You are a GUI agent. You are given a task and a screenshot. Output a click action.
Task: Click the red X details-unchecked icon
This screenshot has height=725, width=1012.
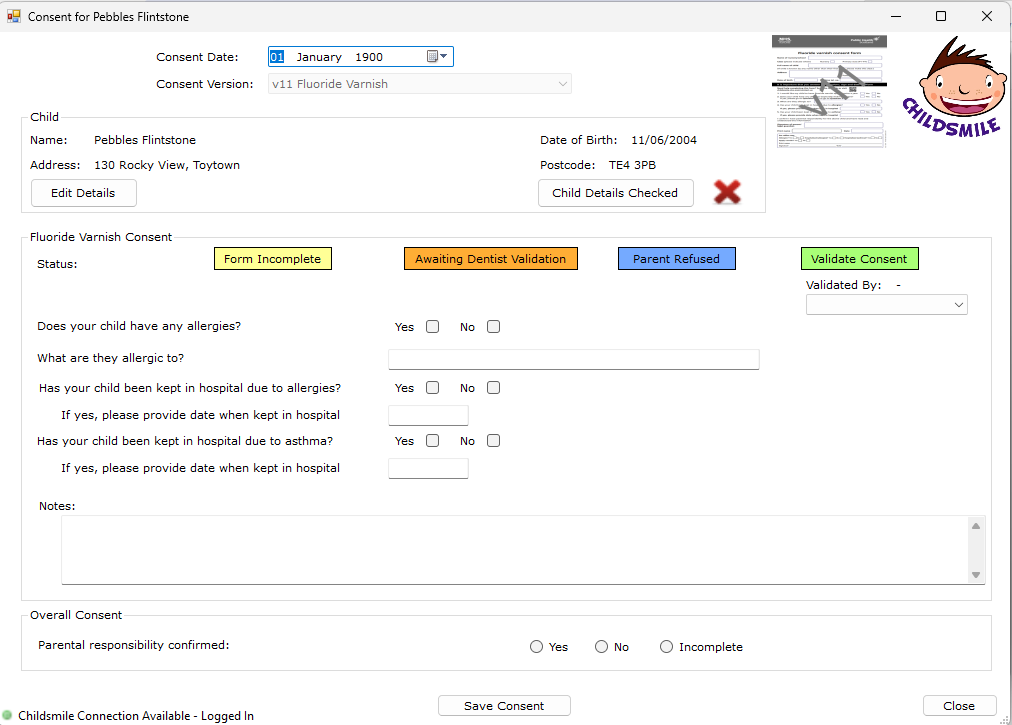[x=727, y=192]
